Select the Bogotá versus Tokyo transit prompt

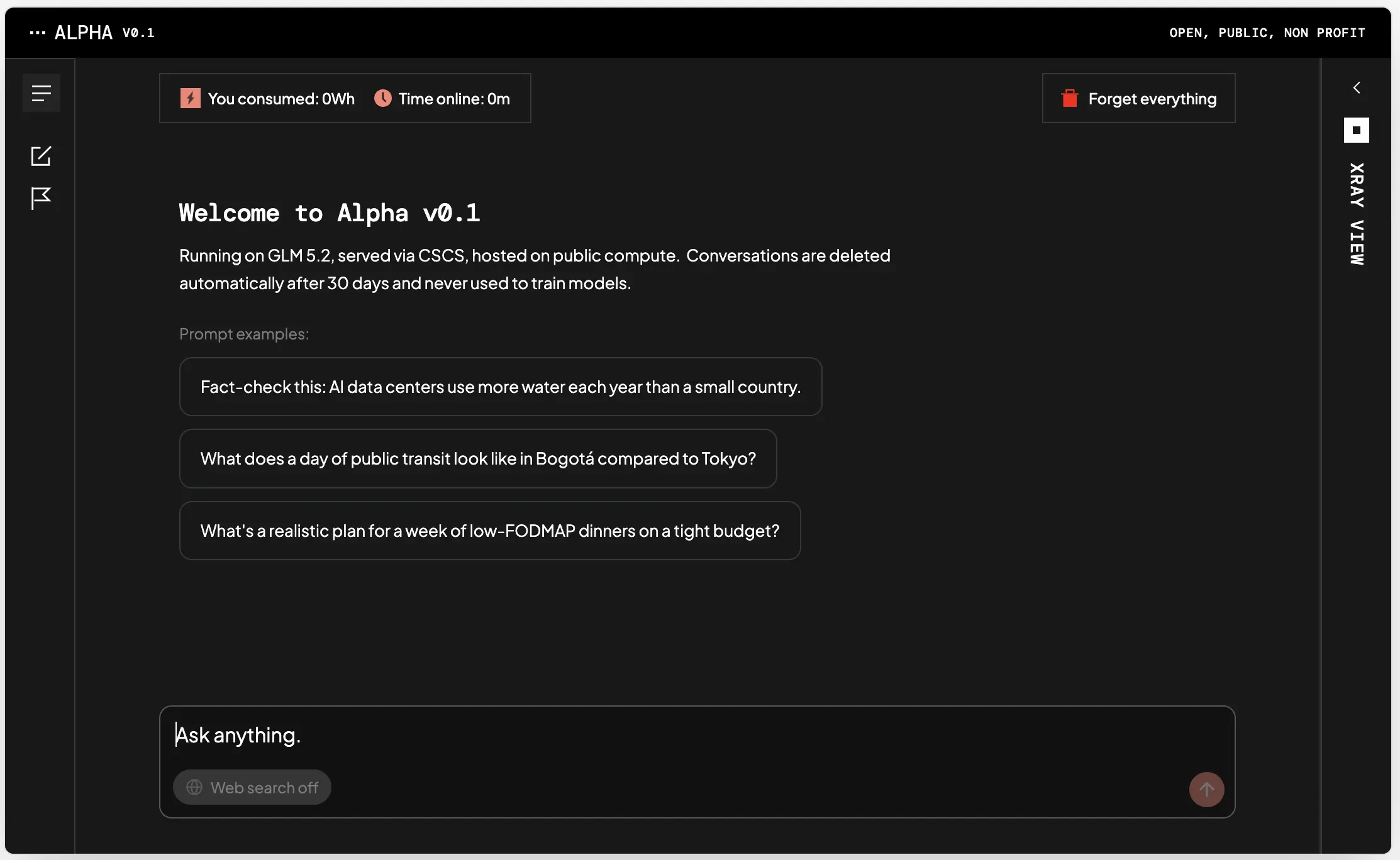pyautogui.click(x=478, y=458)
